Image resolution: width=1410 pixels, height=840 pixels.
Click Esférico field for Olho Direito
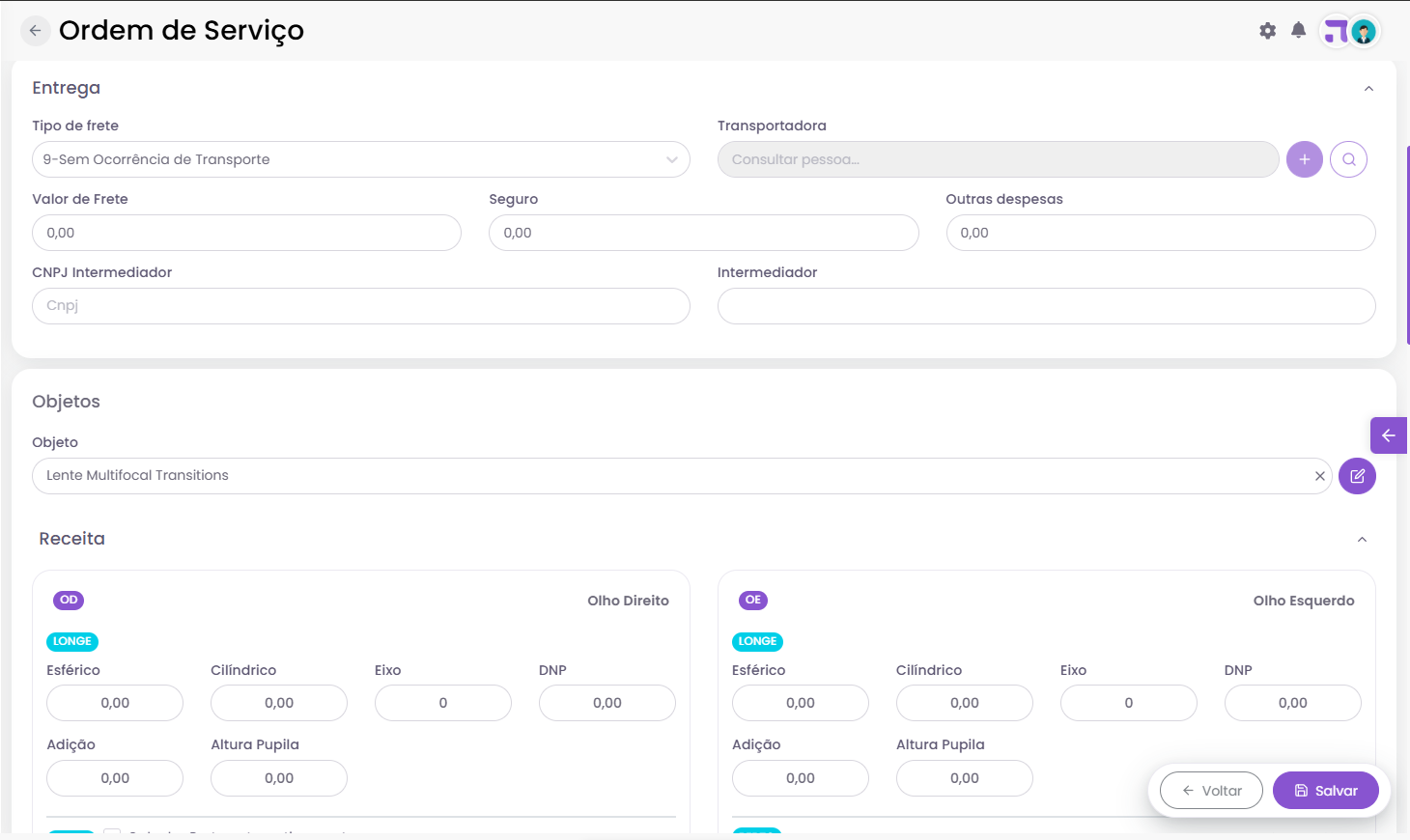pos(115,703)
